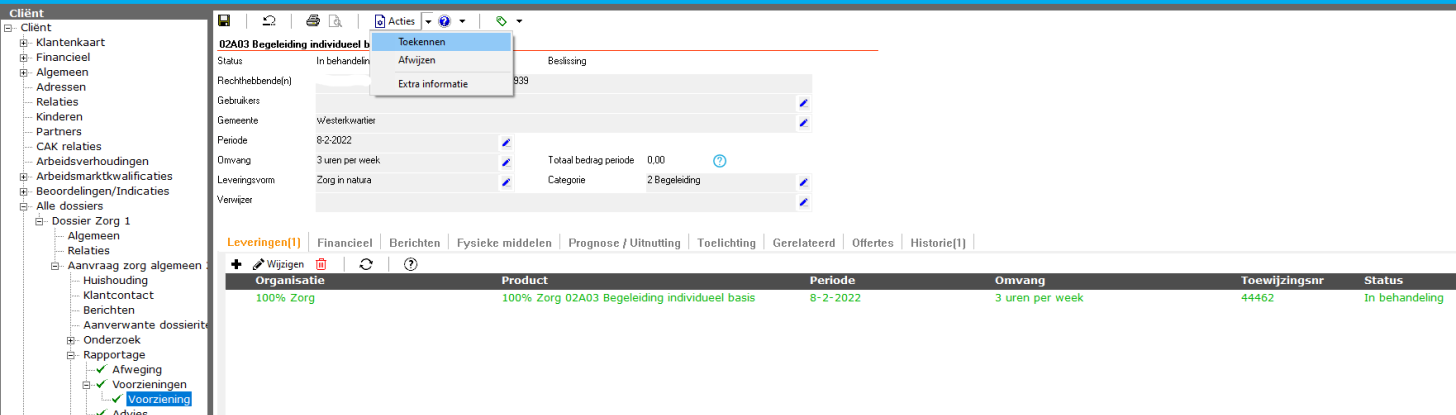Edit Categorie with its pencil icon
The image size is (1456, 415).
tap(803, 182)
